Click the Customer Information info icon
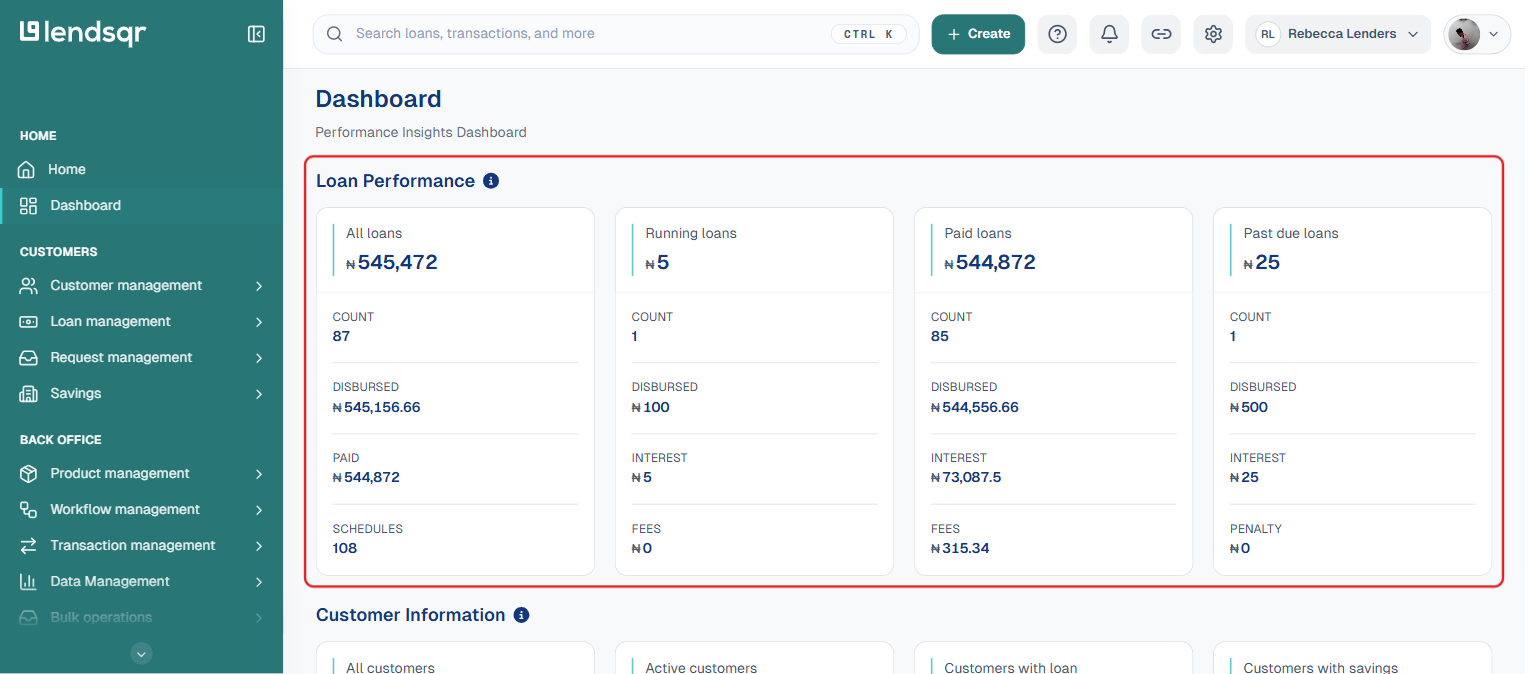The height and width of the screenshot is (674, 1535). pos(521,615)
